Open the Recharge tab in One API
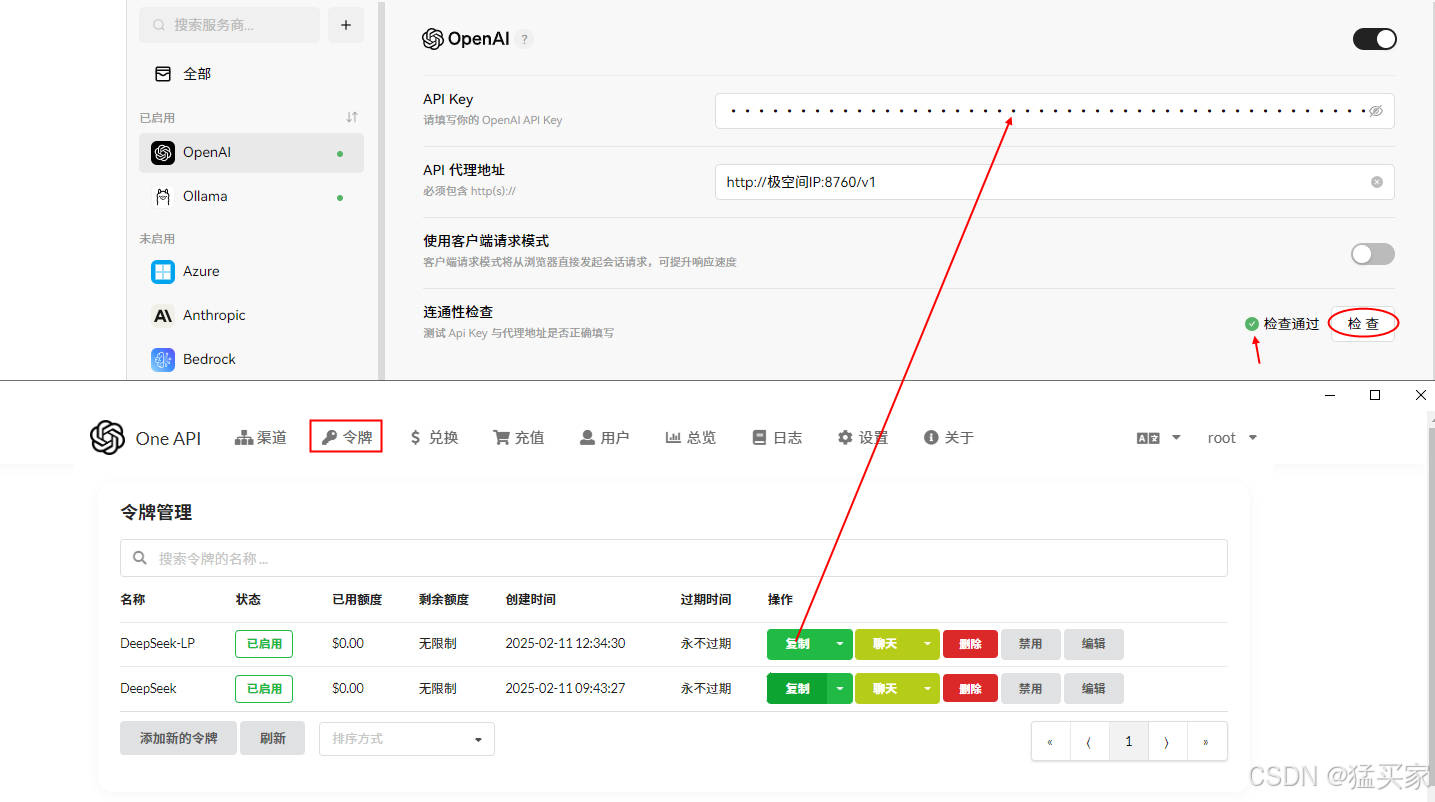 [x=519, y=438]
